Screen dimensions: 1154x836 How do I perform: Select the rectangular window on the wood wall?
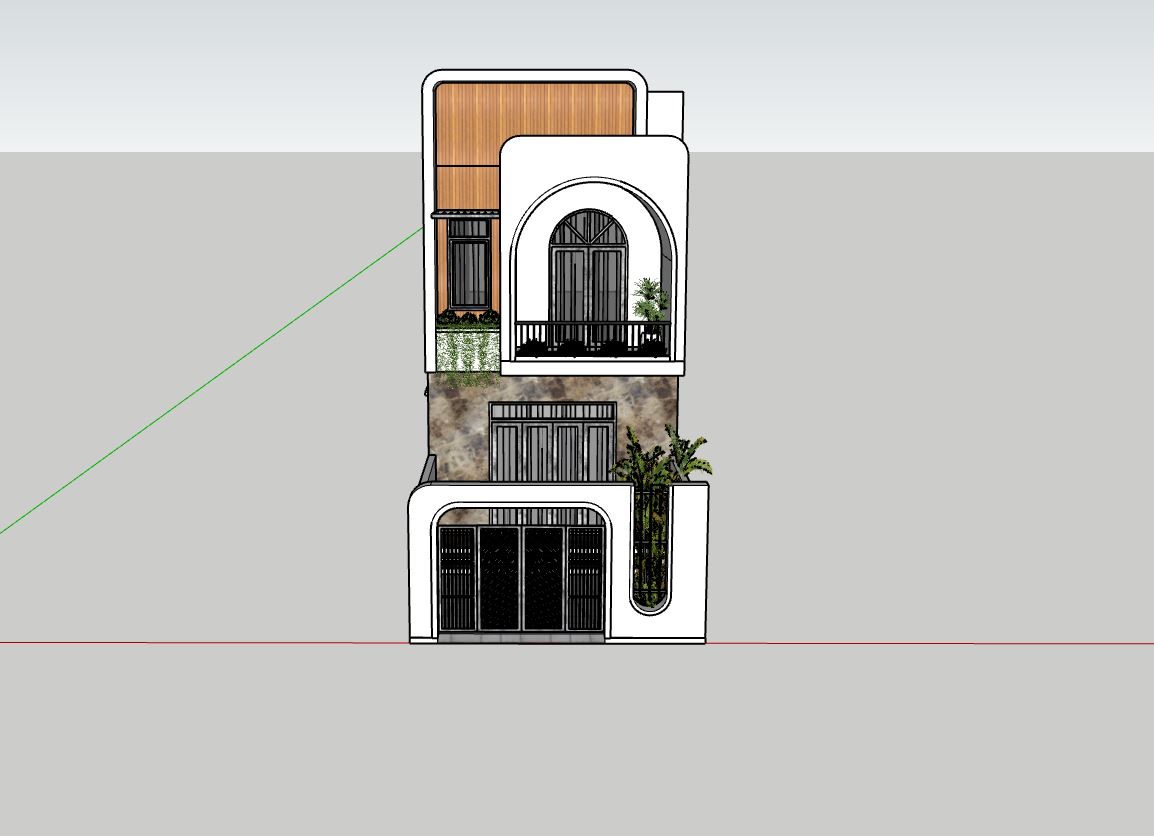pos(469,264)
